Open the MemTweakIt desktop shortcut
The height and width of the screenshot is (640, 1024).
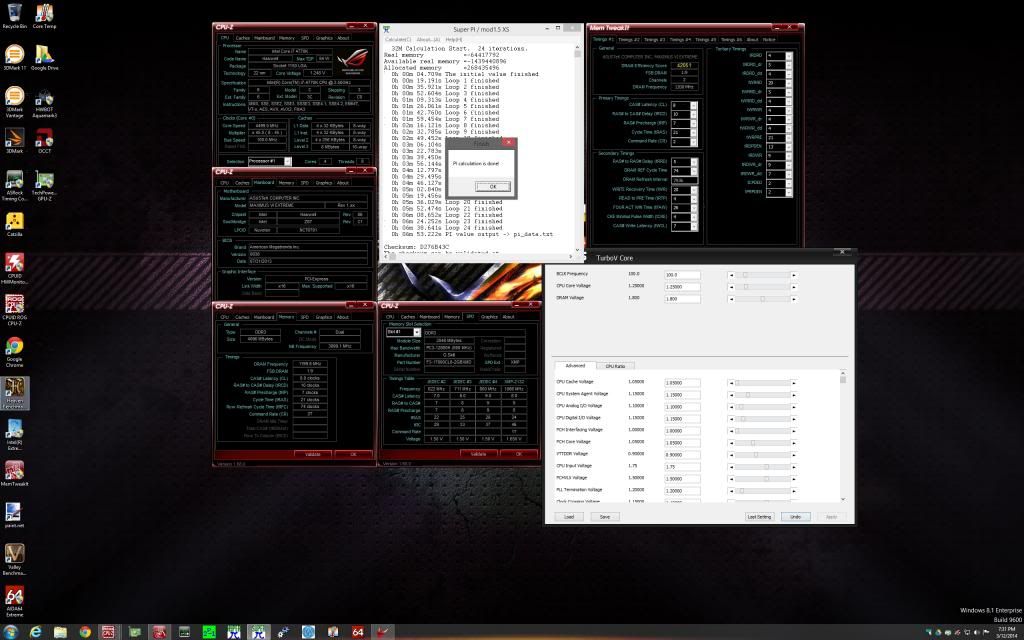click(x=14, y=475)
